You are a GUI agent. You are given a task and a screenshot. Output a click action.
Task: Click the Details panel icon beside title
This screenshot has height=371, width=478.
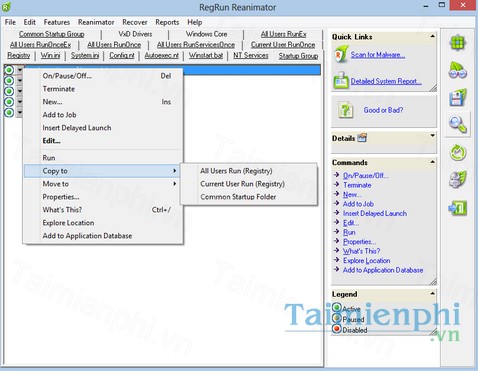362,138
